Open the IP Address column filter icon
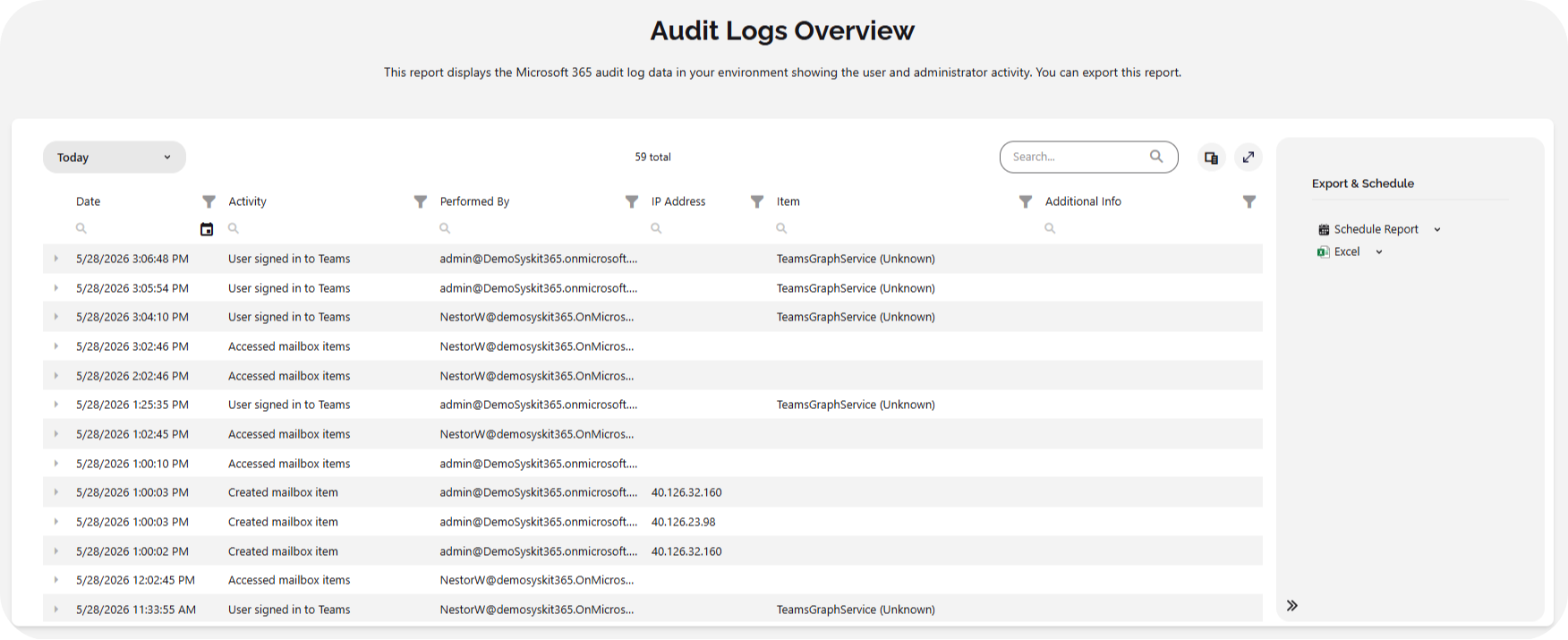 [756, 201]
